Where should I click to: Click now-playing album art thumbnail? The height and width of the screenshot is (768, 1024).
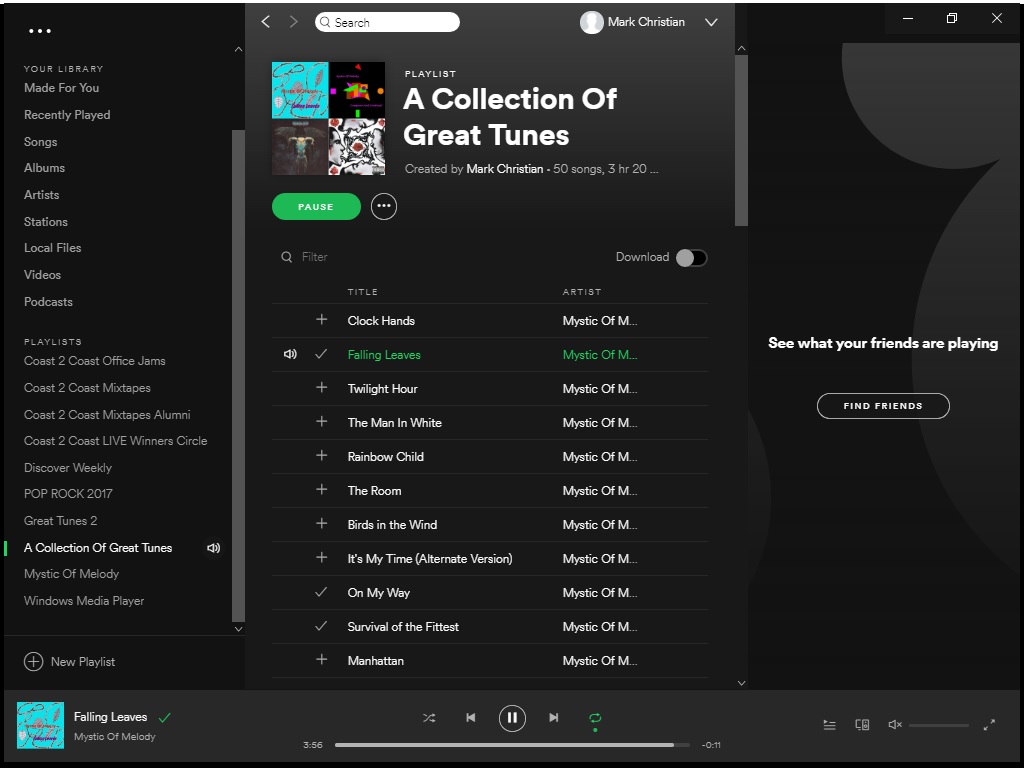coord(40,725)
